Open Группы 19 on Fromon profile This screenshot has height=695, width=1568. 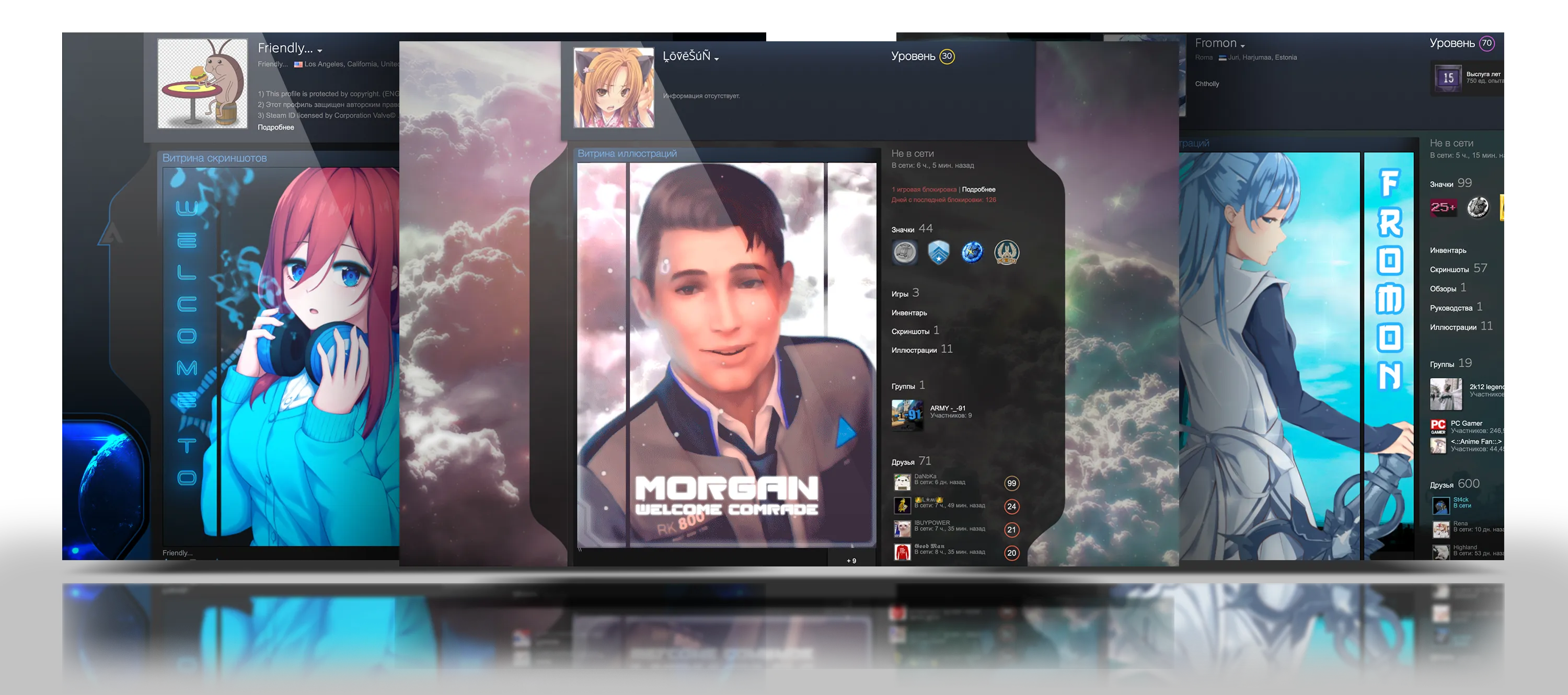tap(1450, 363)
